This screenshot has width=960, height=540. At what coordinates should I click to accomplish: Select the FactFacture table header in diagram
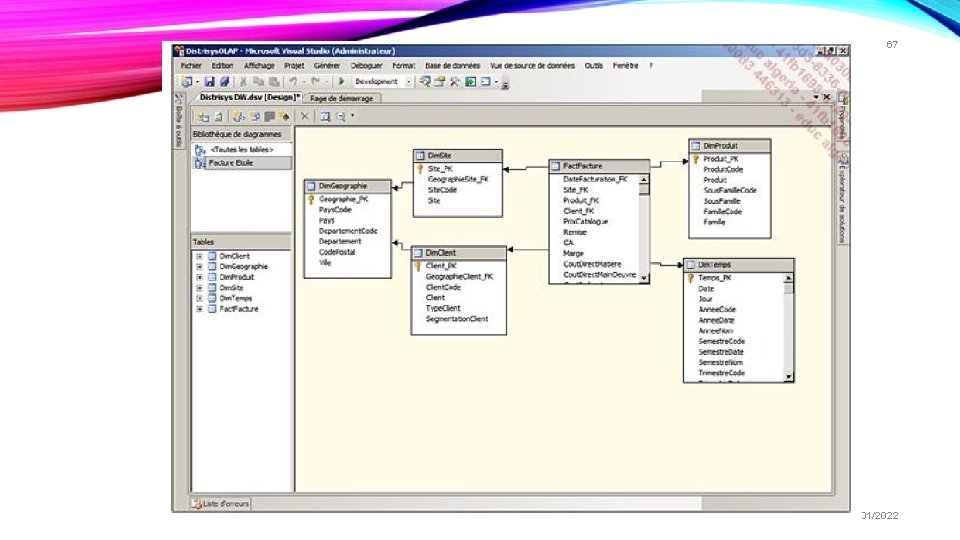click(599, 166)
